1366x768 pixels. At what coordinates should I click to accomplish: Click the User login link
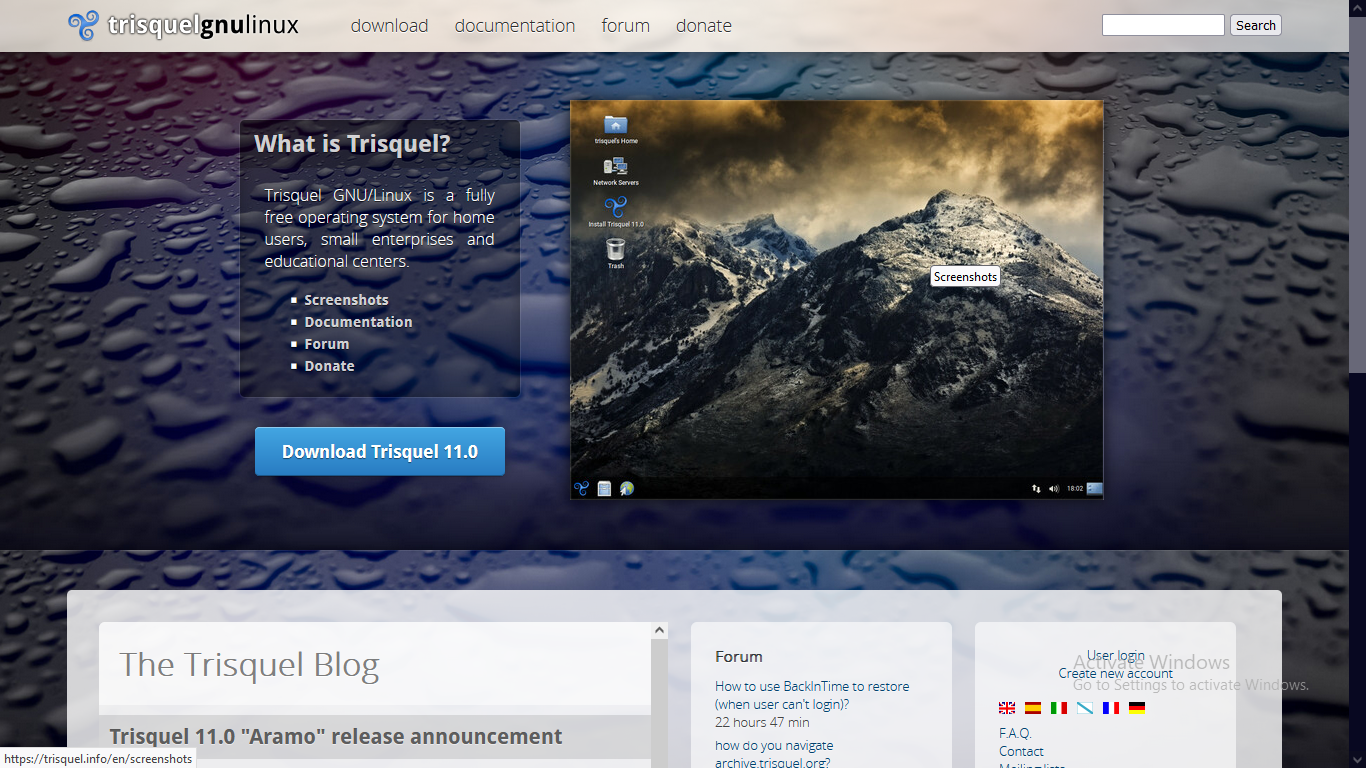click(1116, 656)
